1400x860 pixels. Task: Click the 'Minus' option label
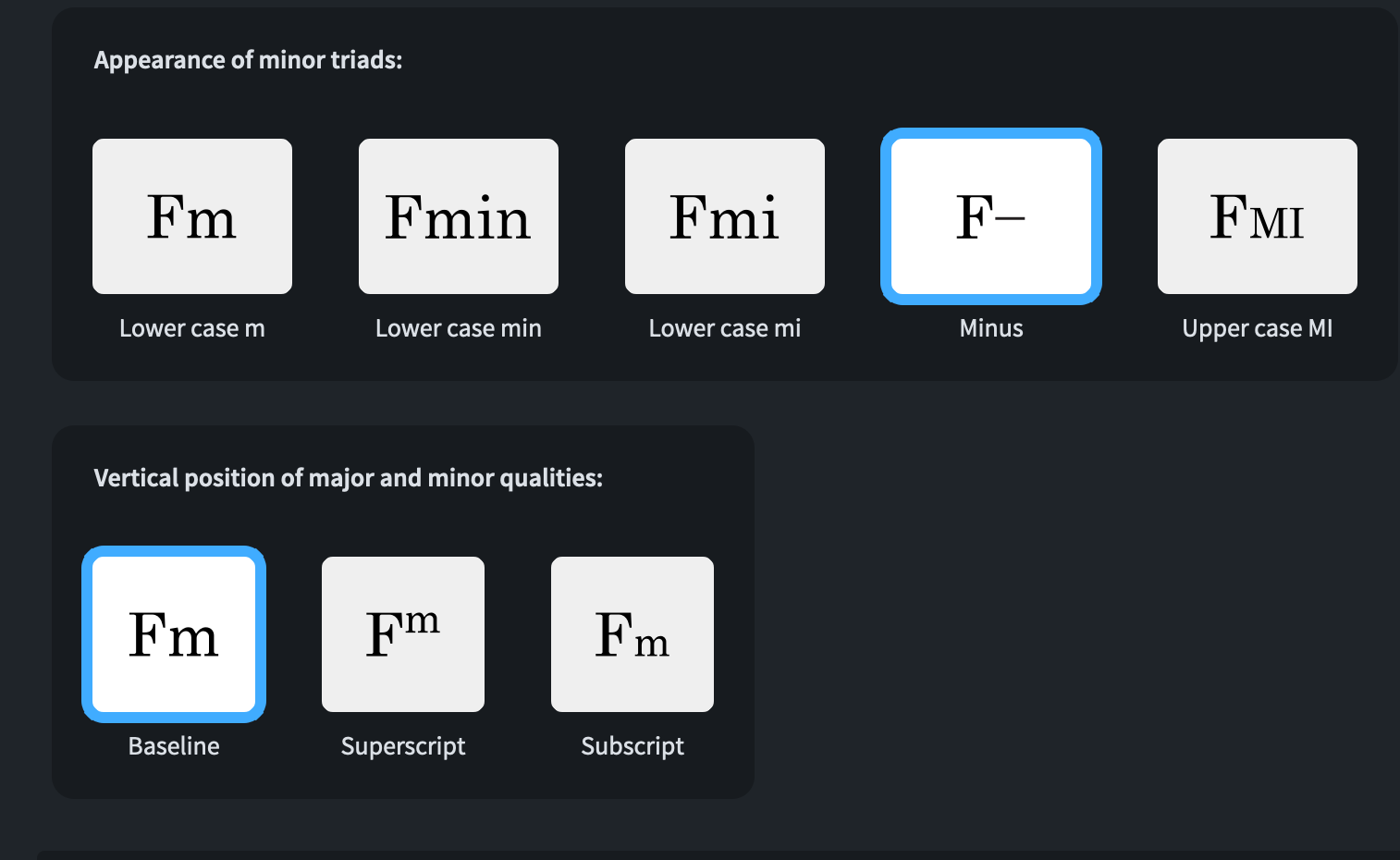point(991,328)
